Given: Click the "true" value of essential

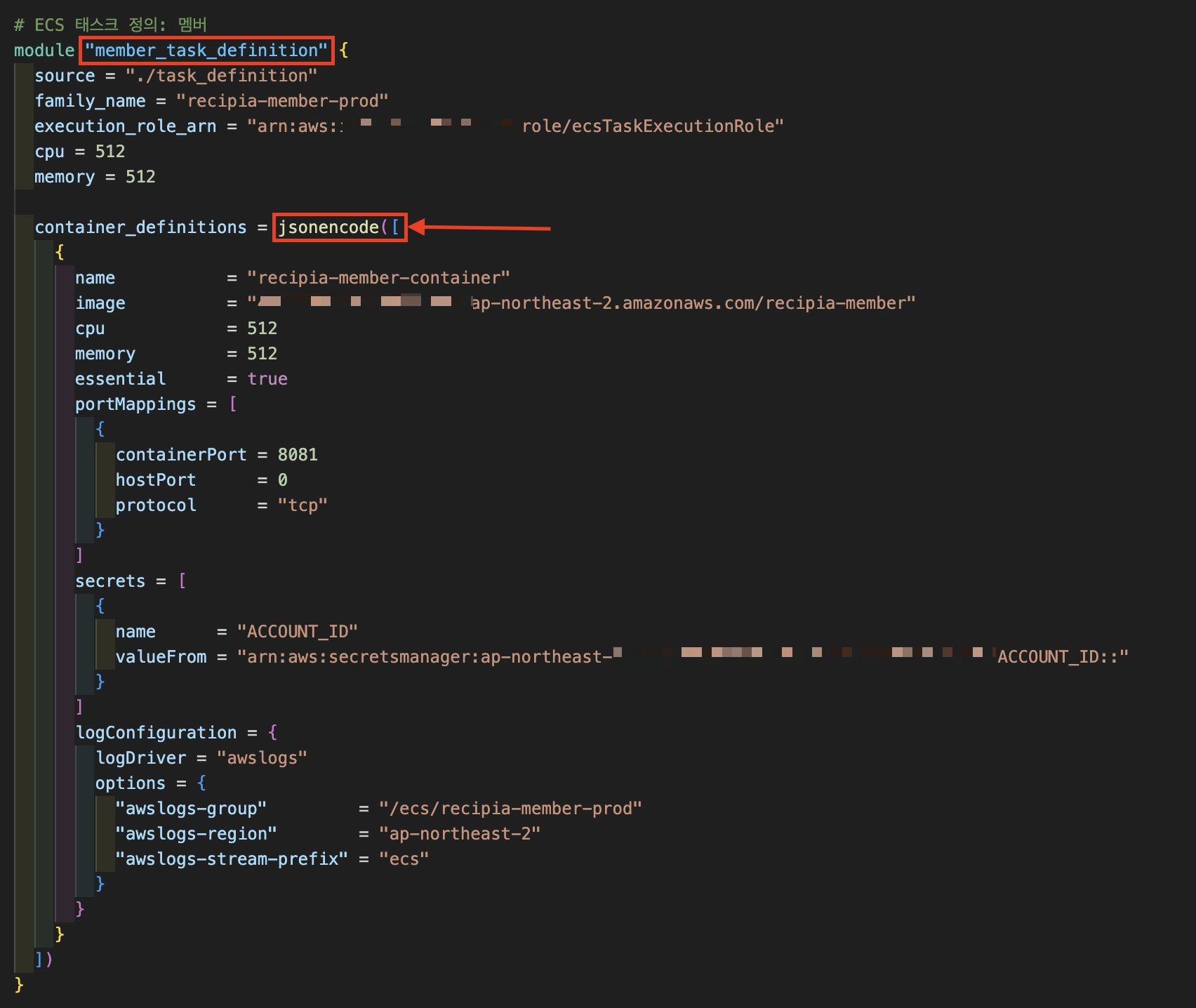Looking at the screenshot, I should (267, 378).
